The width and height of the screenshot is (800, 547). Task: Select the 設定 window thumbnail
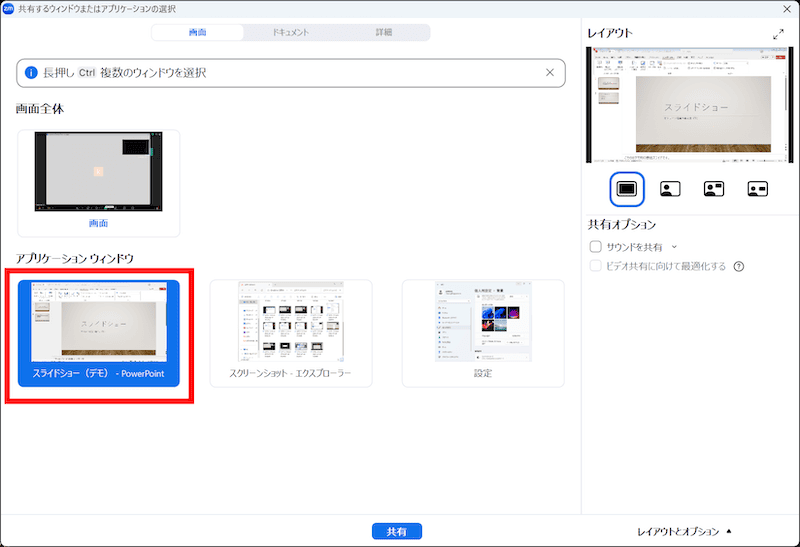click(x=483, y=332)
